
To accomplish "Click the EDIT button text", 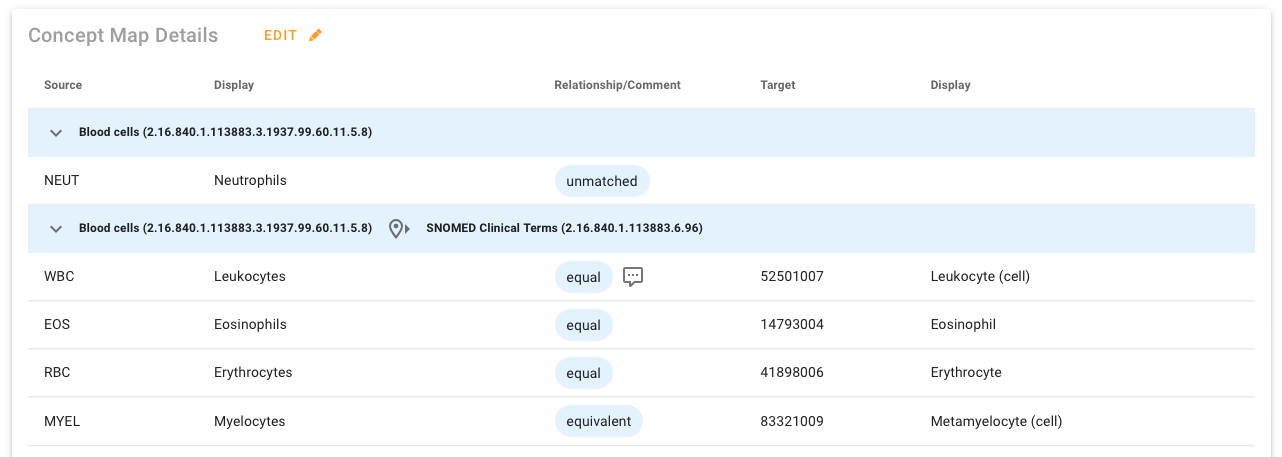I will (x=281, y=36).
